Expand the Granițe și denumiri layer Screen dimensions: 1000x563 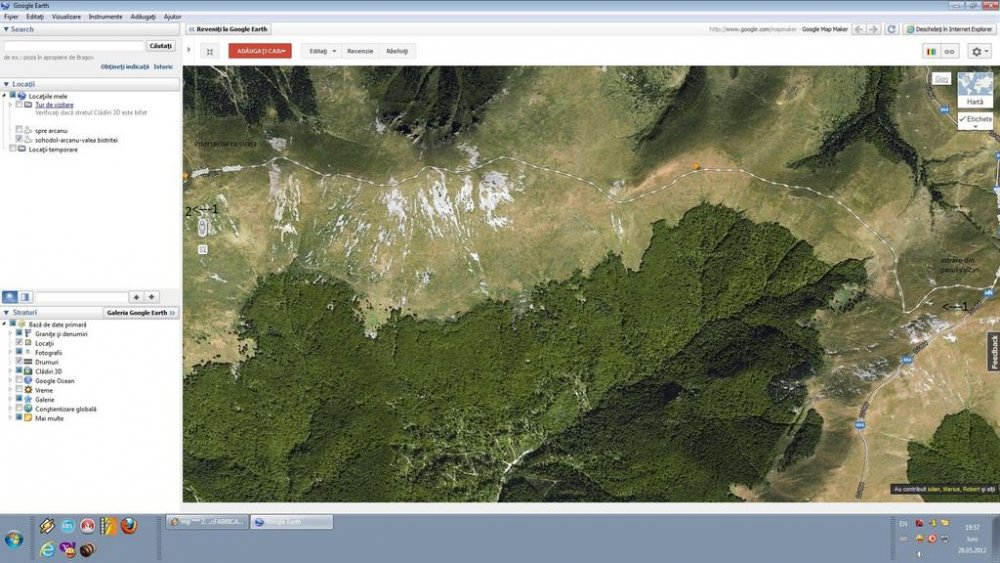tap(10, 333)
